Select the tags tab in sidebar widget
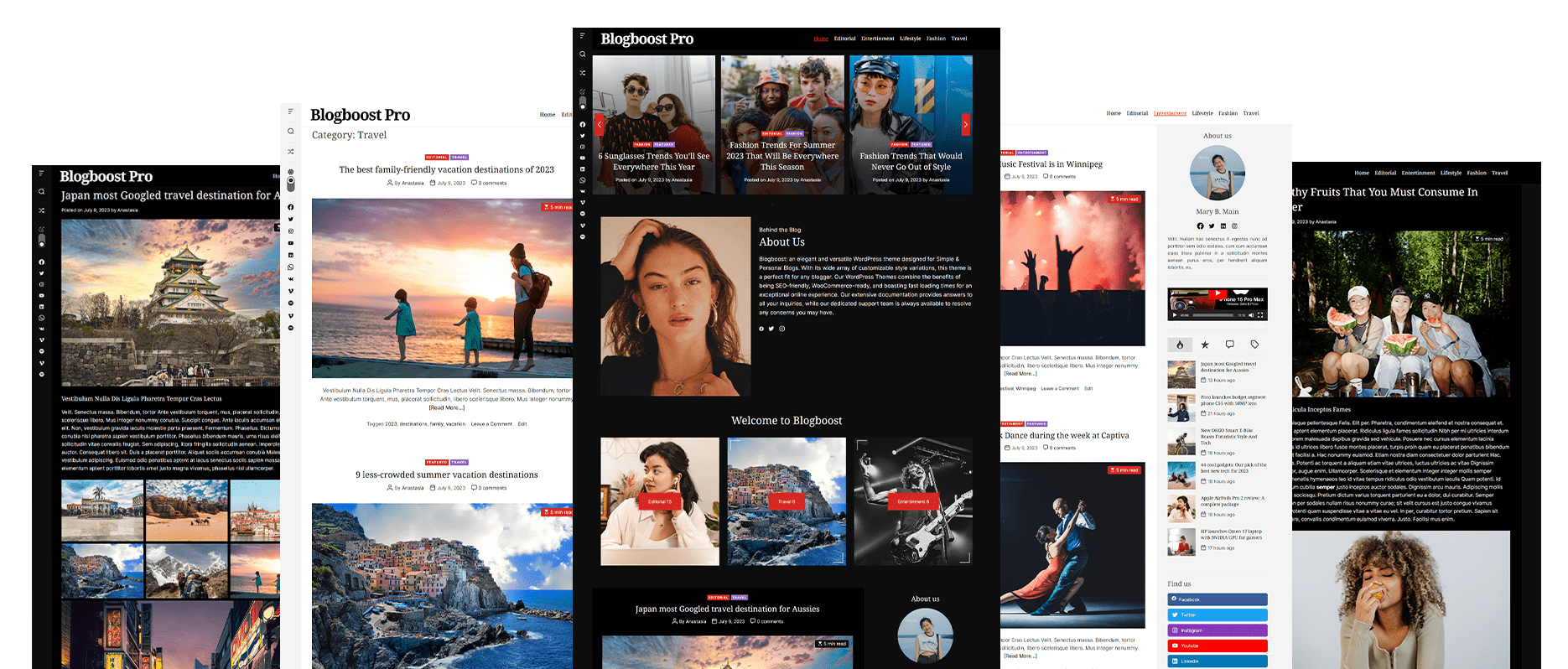This screenshot has height=669, width=1568. click(x=1254, y=345)
